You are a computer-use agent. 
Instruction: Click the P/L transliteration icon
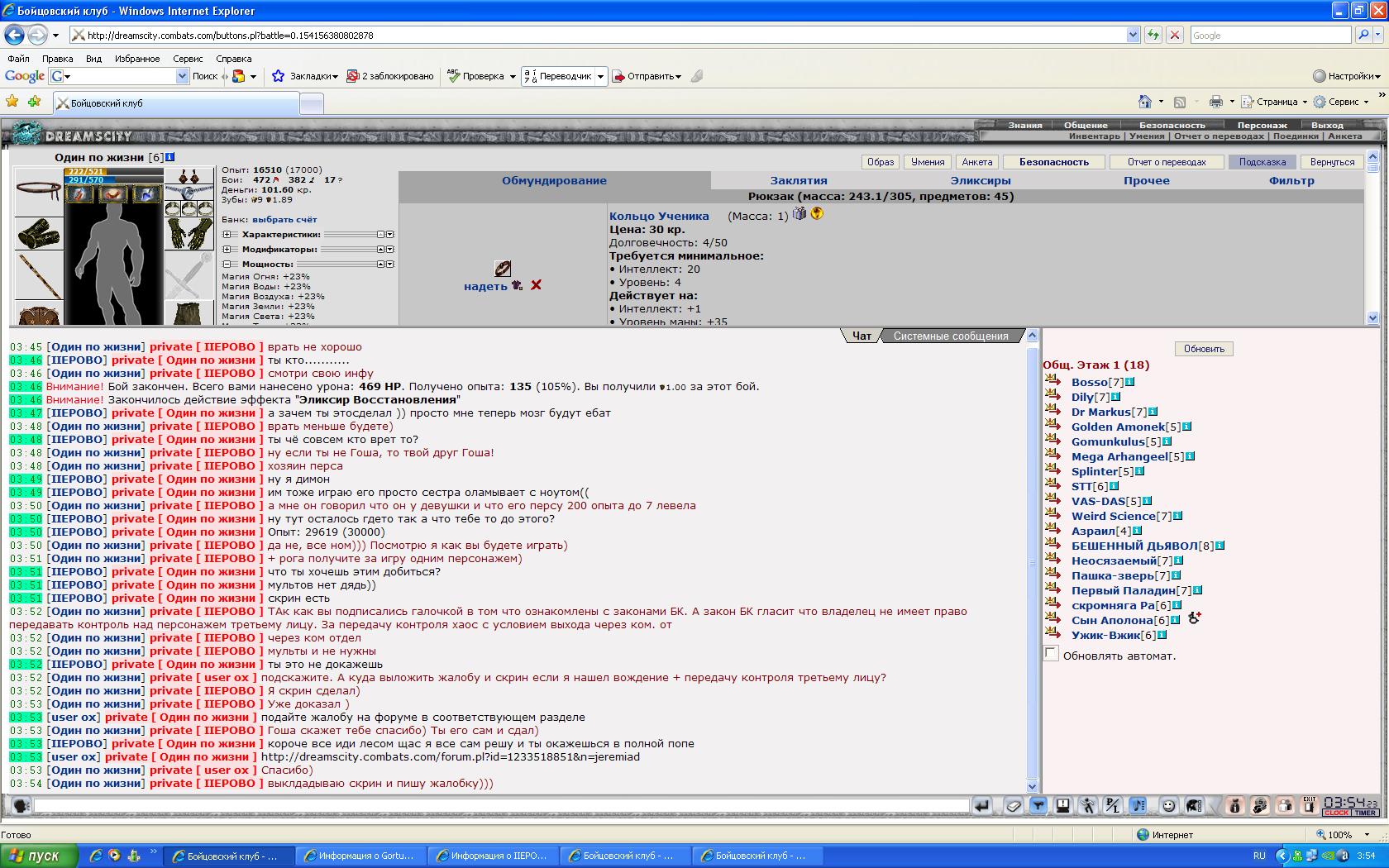1113,805
